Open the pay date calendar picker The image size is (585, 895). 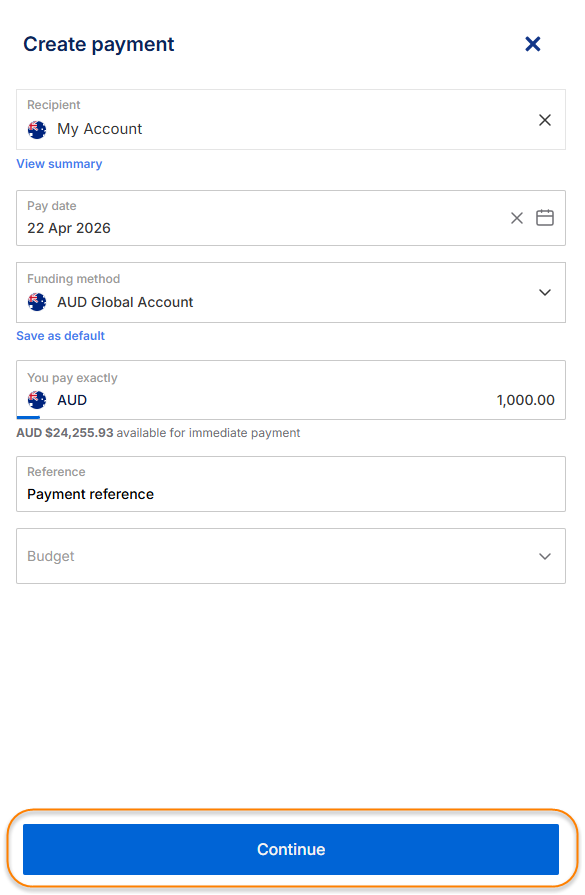pos(544,217)
